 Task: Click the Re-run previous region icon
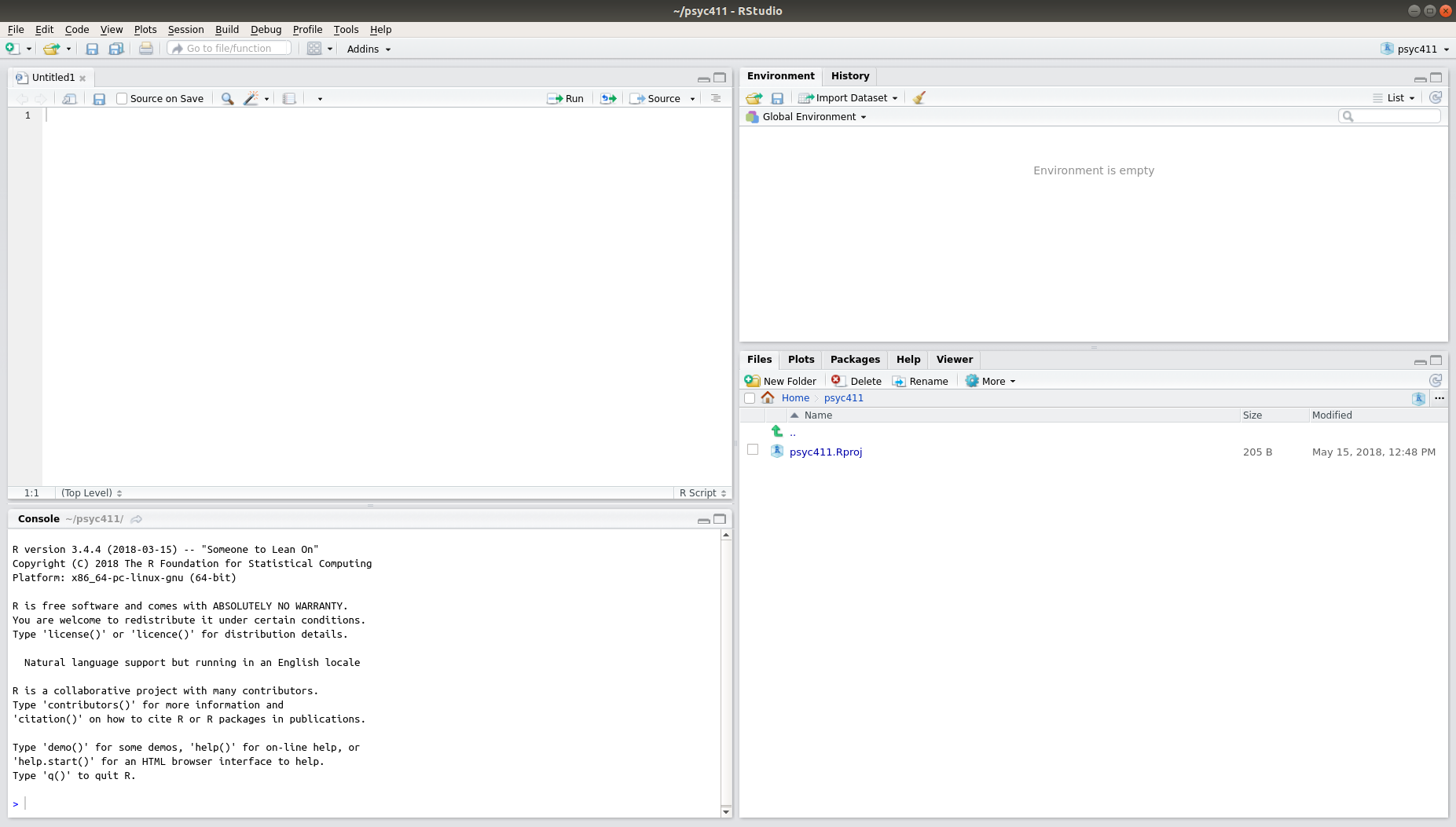[608, 99]
